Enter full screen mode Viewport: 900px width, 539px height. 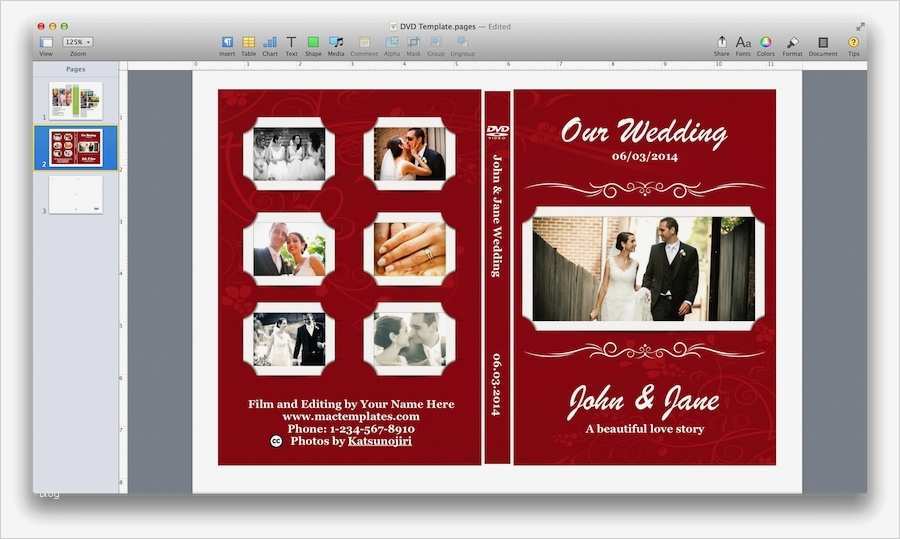pos(860,26)
